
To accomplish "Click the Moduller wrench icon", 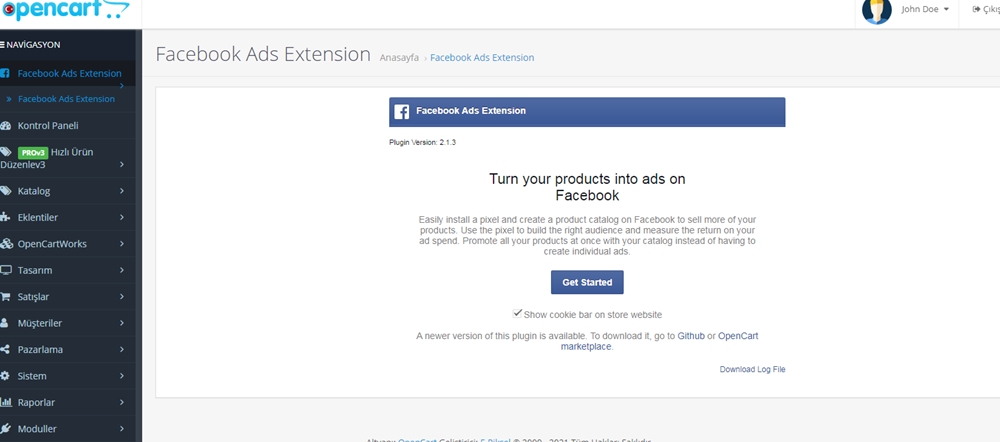I will 6,429.
